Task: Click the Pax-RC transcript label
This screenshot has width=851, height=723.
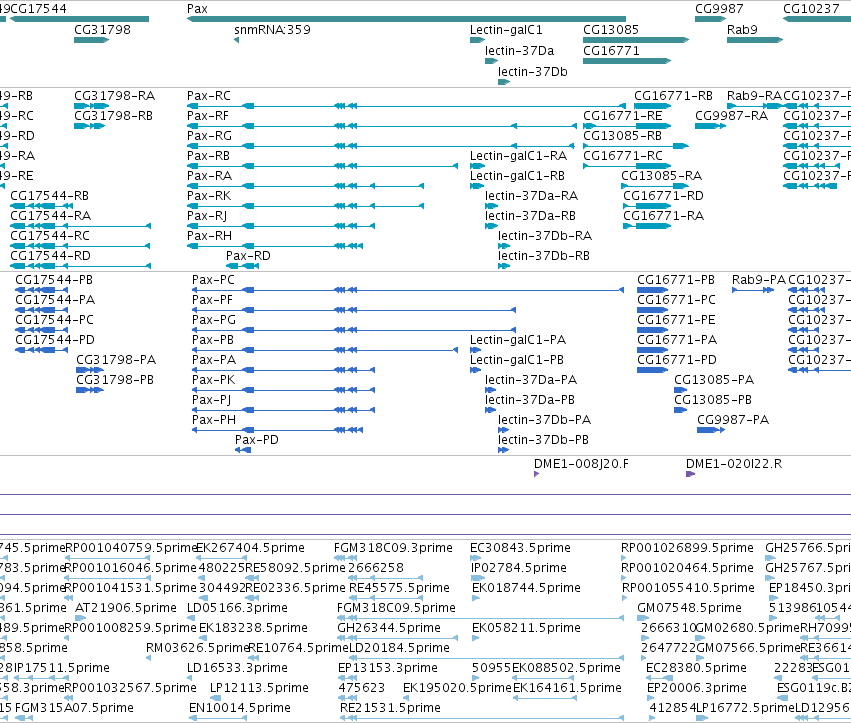Action: click(209, 96)
